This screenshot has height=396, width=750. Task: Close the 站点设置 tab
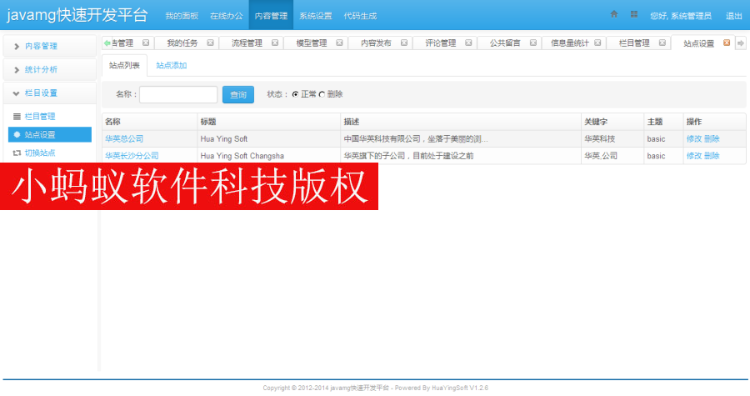pyautogui.click(x=727, y=43)
